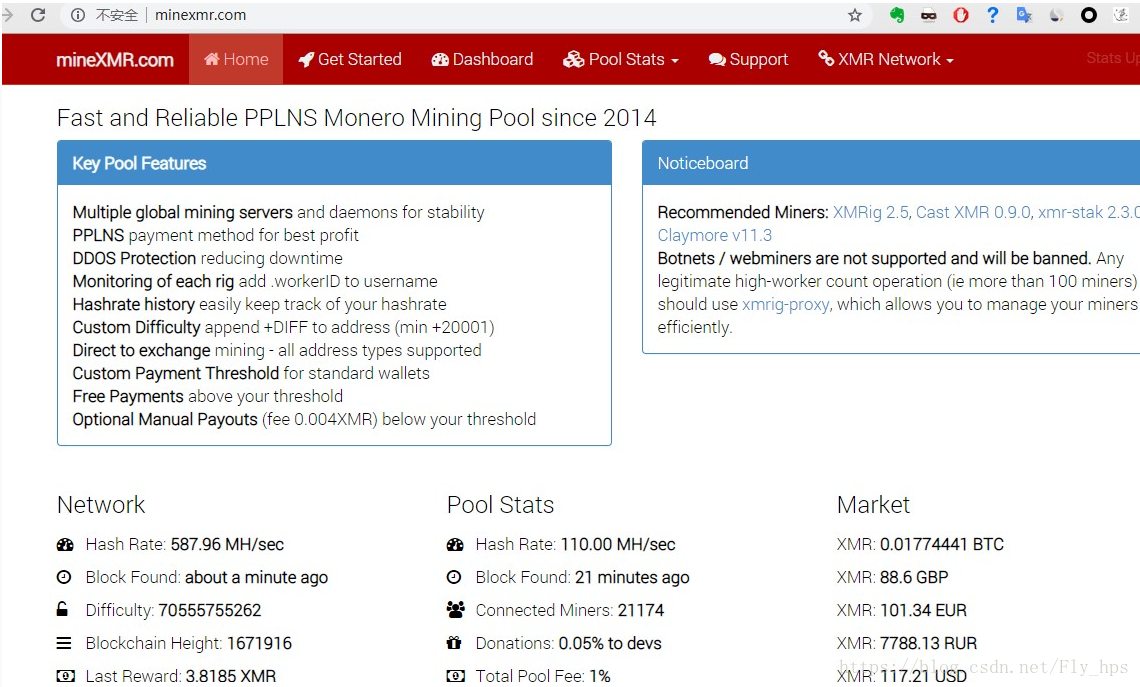Image resolution: width=1140 pixels, height=687 pixels.
Task: Follow the xmrig-proxy link
Action: pyautogui.click(x=785, y=305)
